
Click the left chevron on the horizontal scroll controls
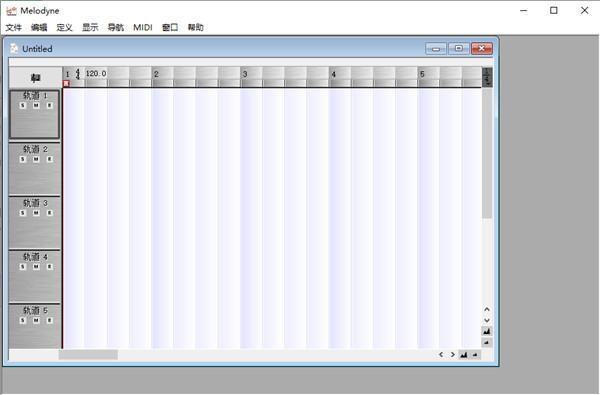point(441,355)
